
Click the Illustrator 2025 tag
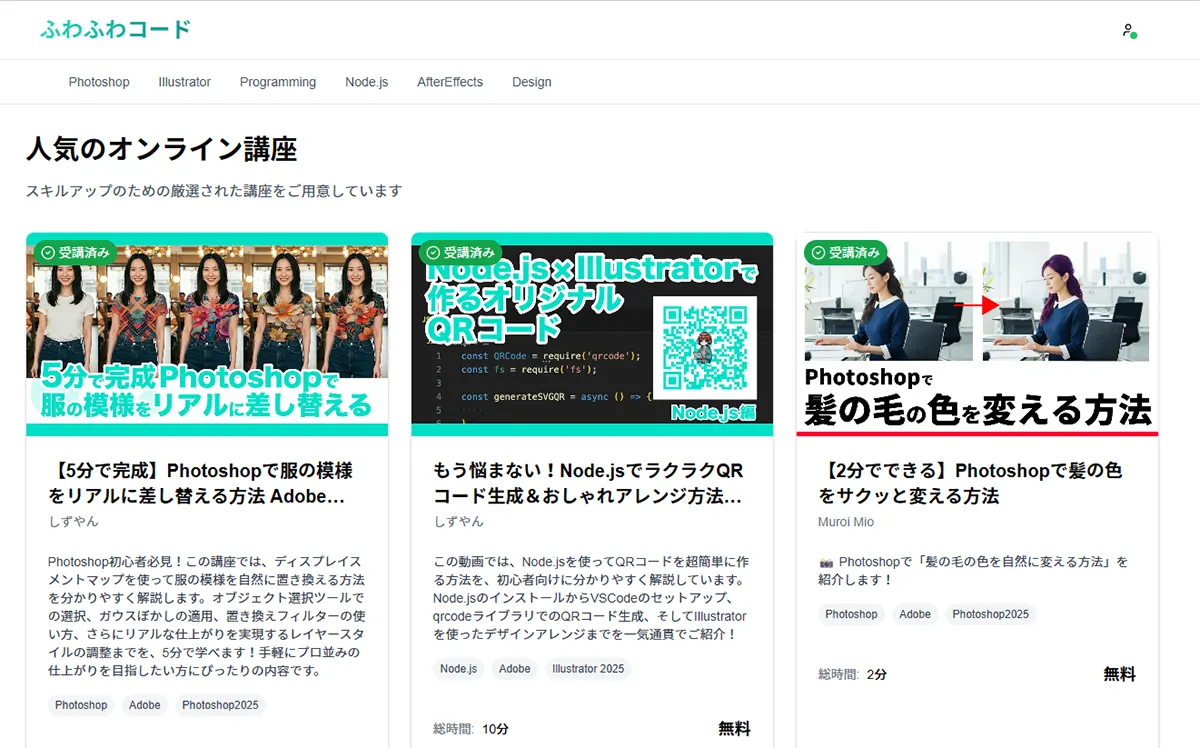(x=588, y=669)
